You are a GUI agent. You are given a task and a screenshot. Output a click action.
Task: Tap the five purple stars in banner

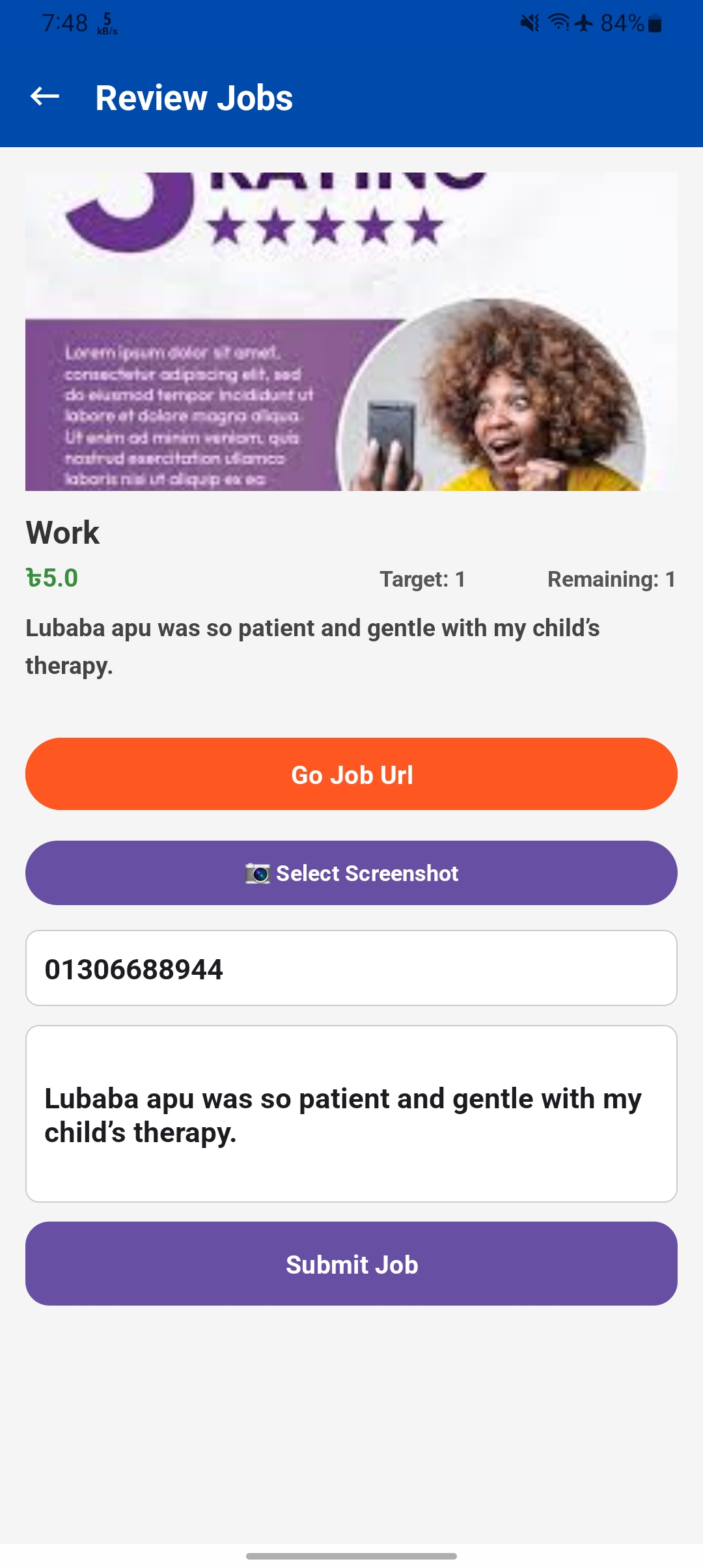pyautogui.click(x=325, y=227)
